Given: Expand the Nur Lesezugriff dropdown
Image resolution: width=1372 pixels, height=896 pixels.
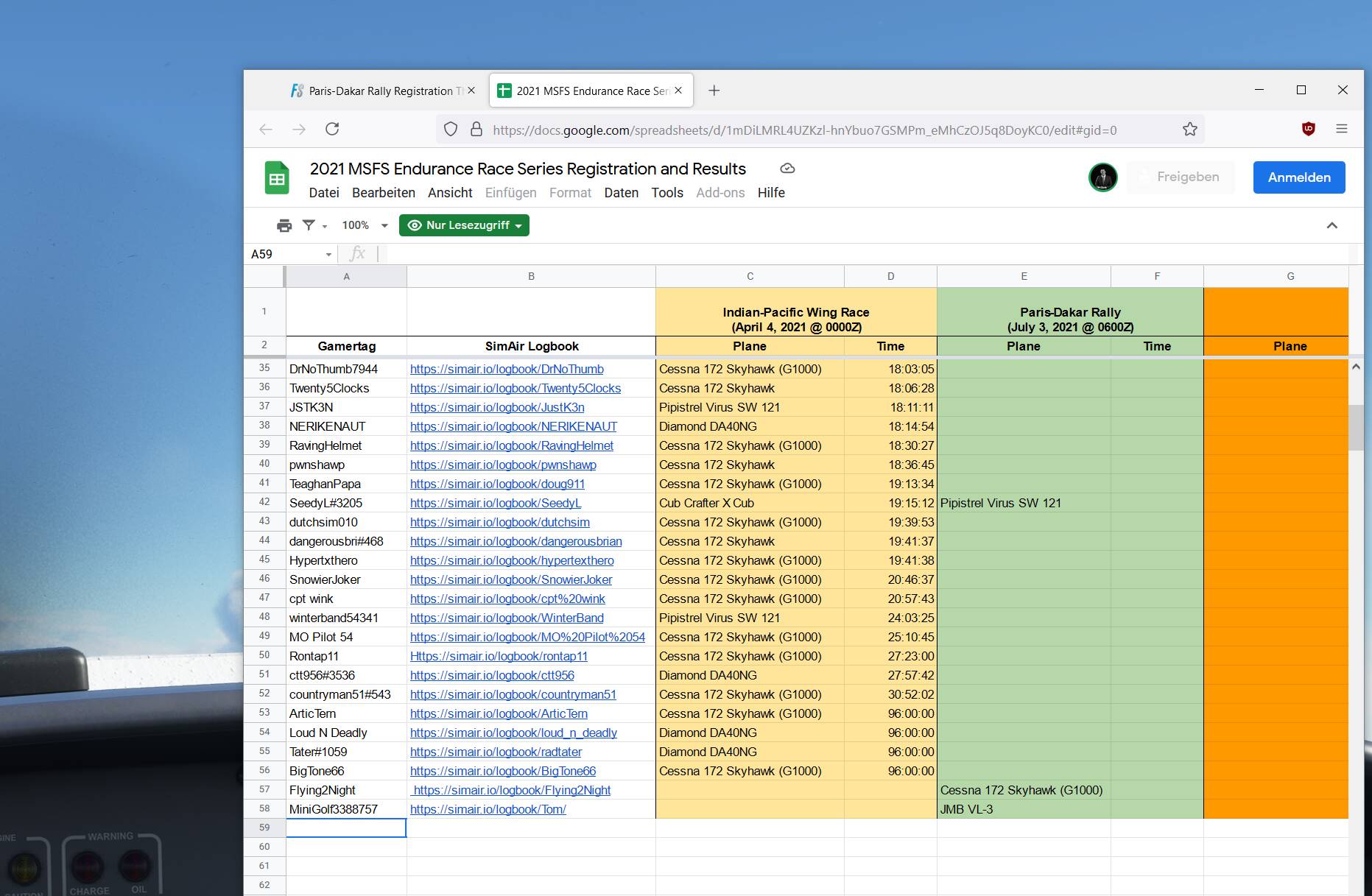Looking at the screenshot, I should click(x=464, y=225).
